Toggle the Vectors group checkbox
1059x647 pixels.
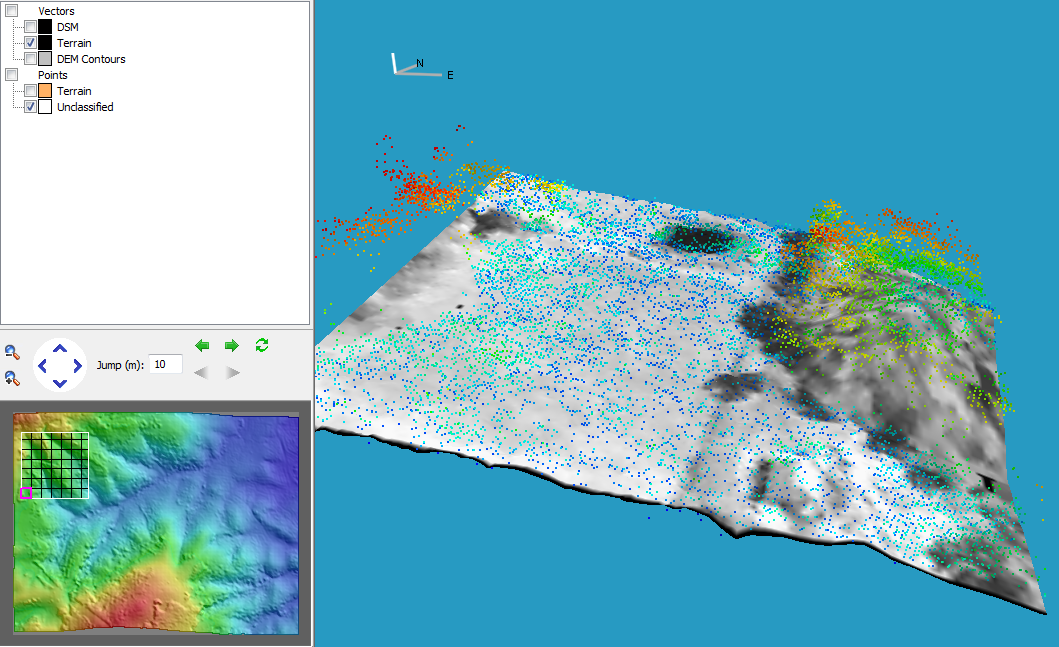click(x=12, y=11)
